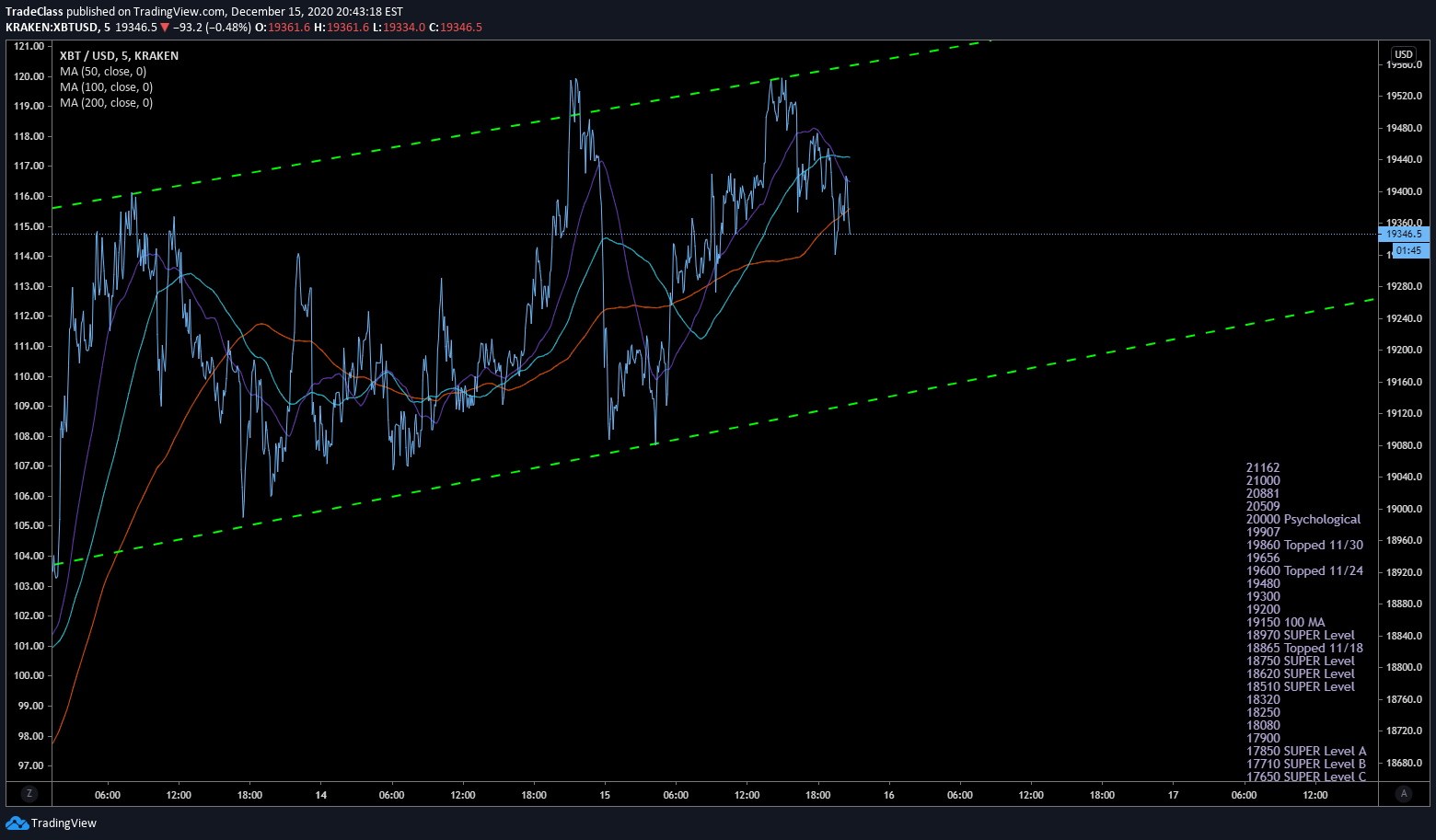The image size is (1436, 840).
Task: Click the high value H: 19361.6
Action: [x=342, y=28]
